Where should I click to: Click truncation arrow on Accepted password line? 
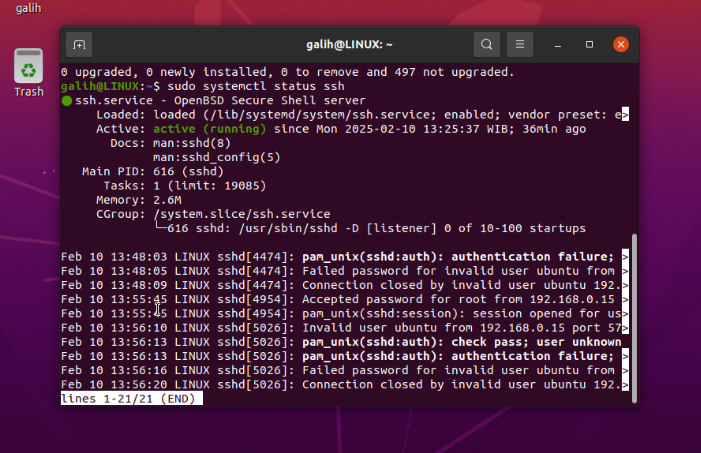(625, 299)
